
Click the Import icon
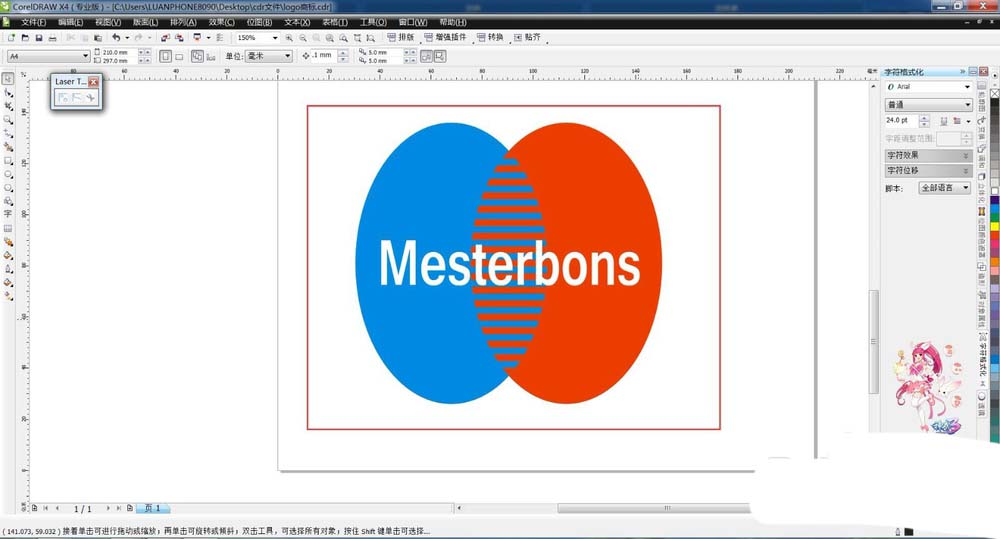tap(165, 38)
